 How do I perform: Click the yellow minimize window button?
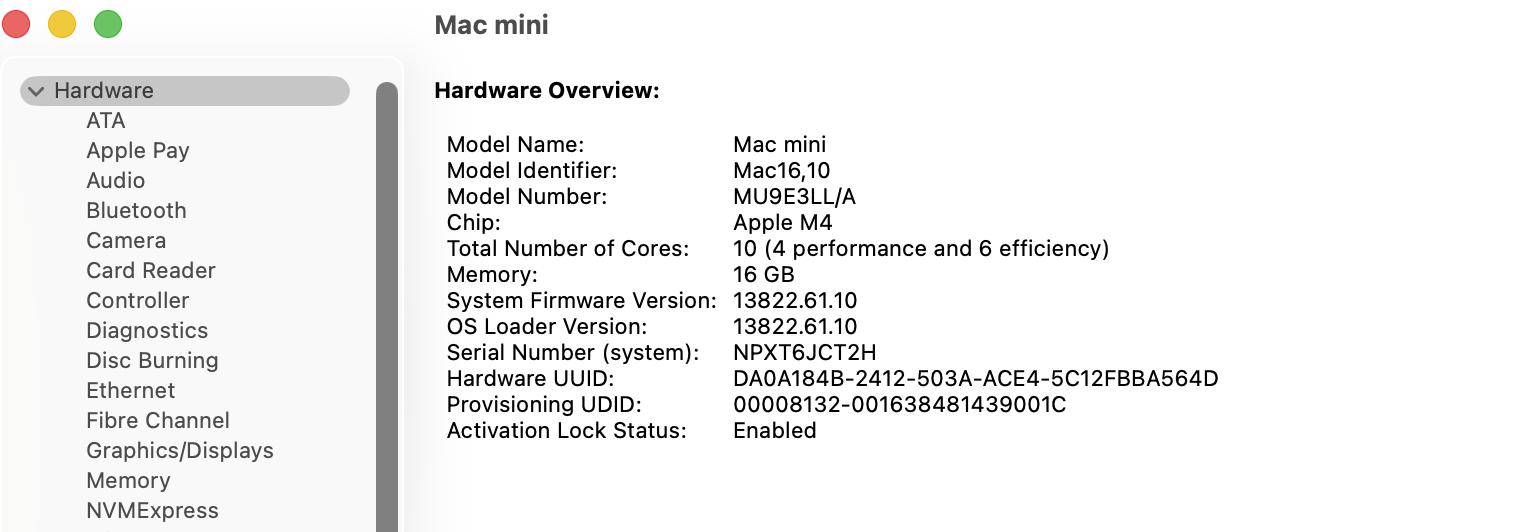coord(62,24)
